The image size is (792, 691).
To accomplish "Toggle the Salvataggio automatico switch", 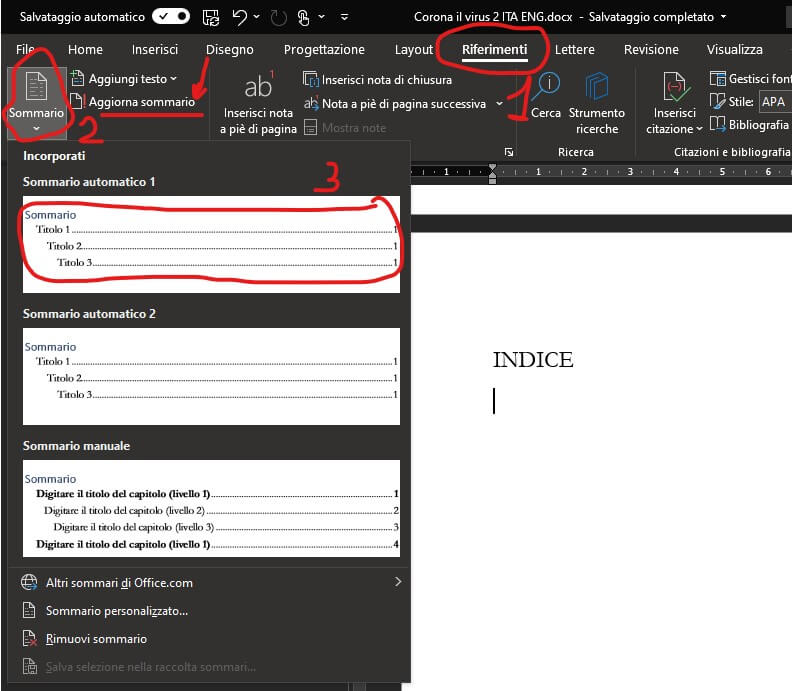I will pyautogui.click(x=170, y=17).
